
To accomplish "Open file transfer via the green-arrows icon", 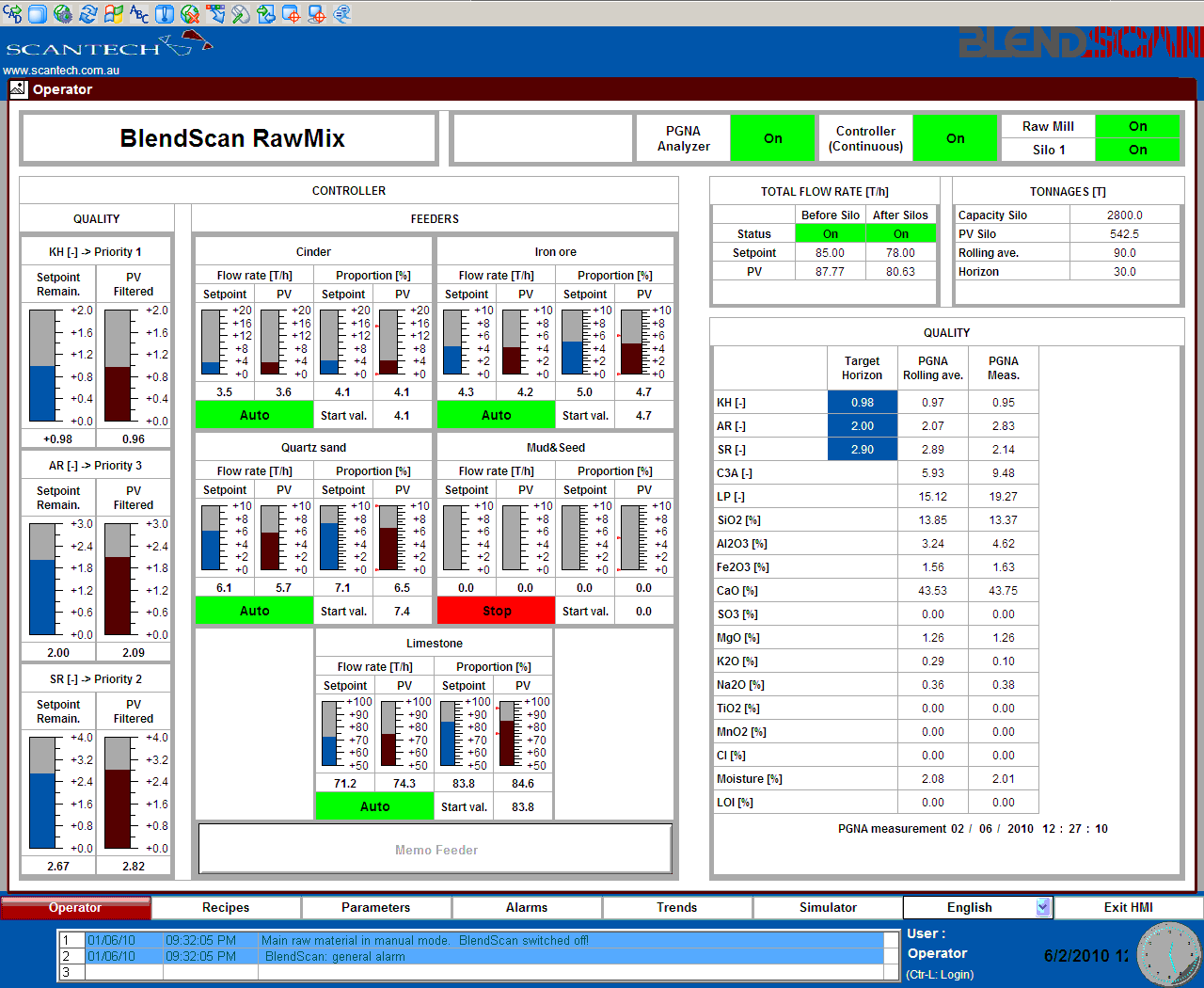I will [x=266, y=13].
